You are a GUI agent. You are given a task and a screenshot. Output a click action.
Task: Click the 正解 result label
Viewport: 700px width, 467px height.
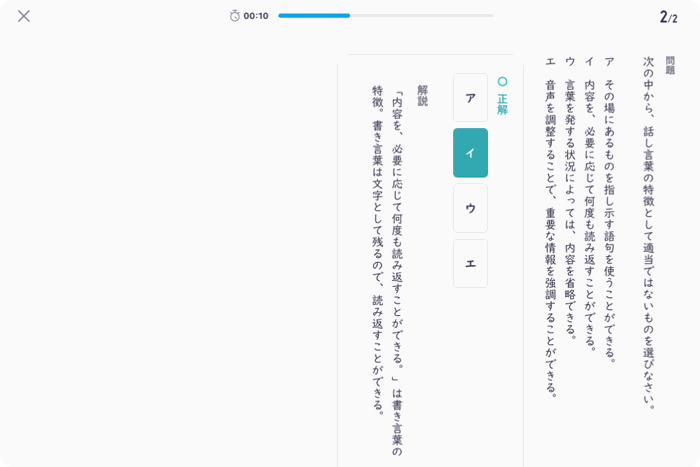[503, 104]
